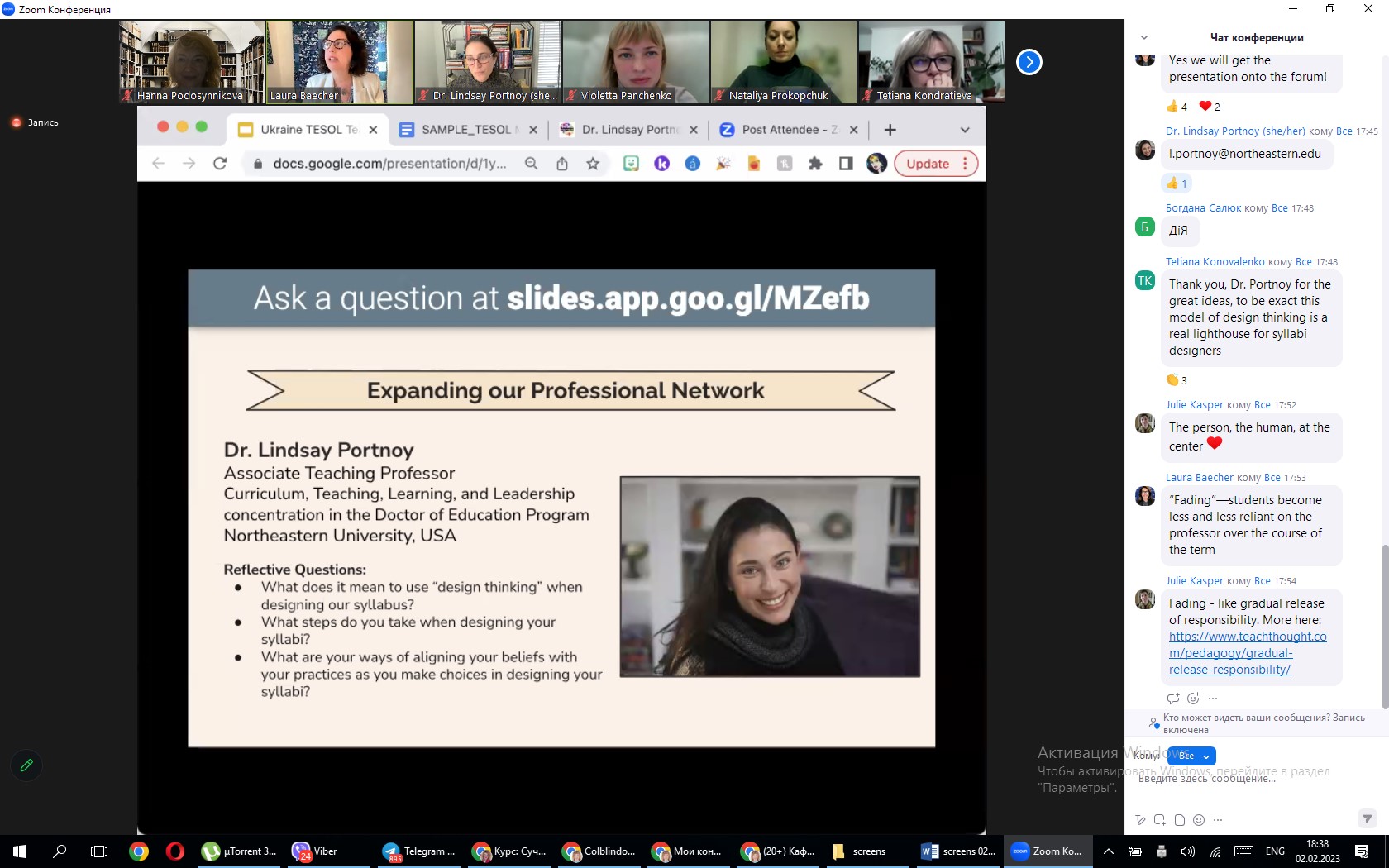Reply in thread to Julie Kasper's message
Viewport: 1389px width, 868px height.
point(1173,699)
